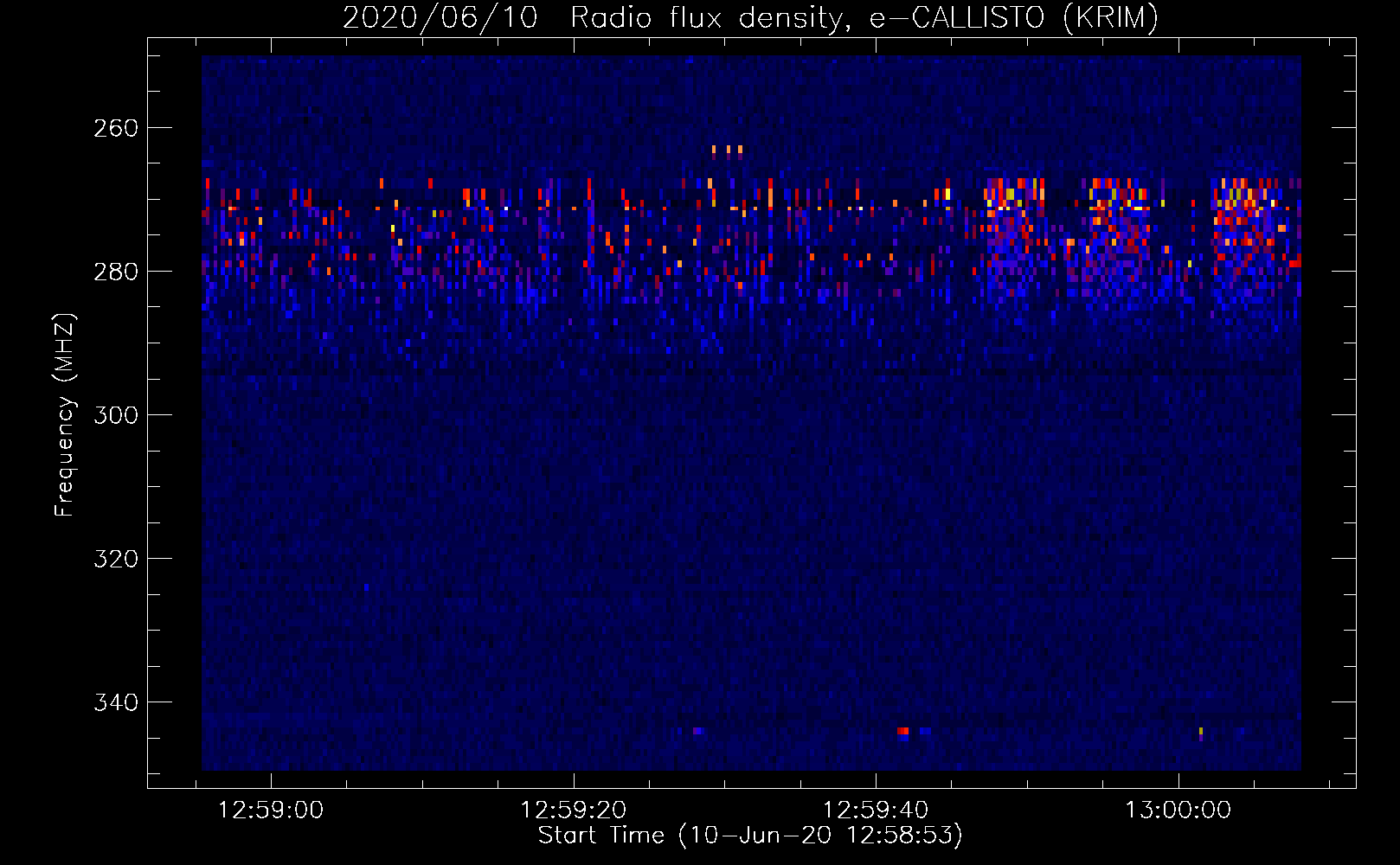
Task: Click the 340 frequency tick label
Action: (x=116, y=702)
